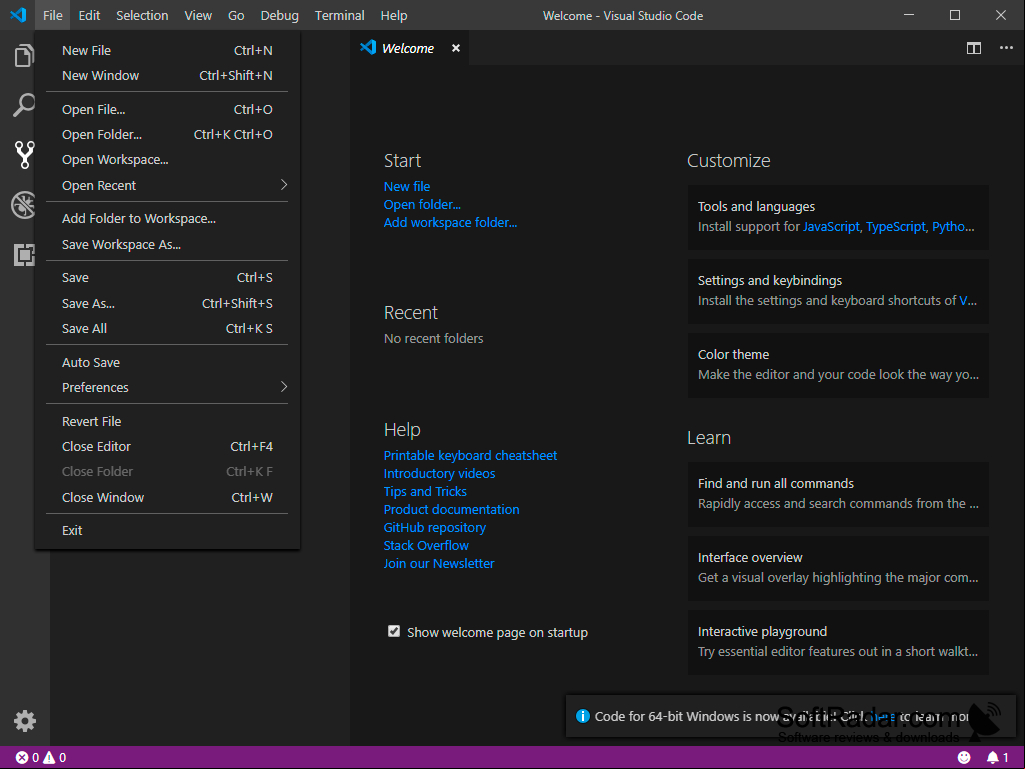Viewport: 1025px width, 769px height.
Task: Click Exit in the File menu
Action: 167,530
